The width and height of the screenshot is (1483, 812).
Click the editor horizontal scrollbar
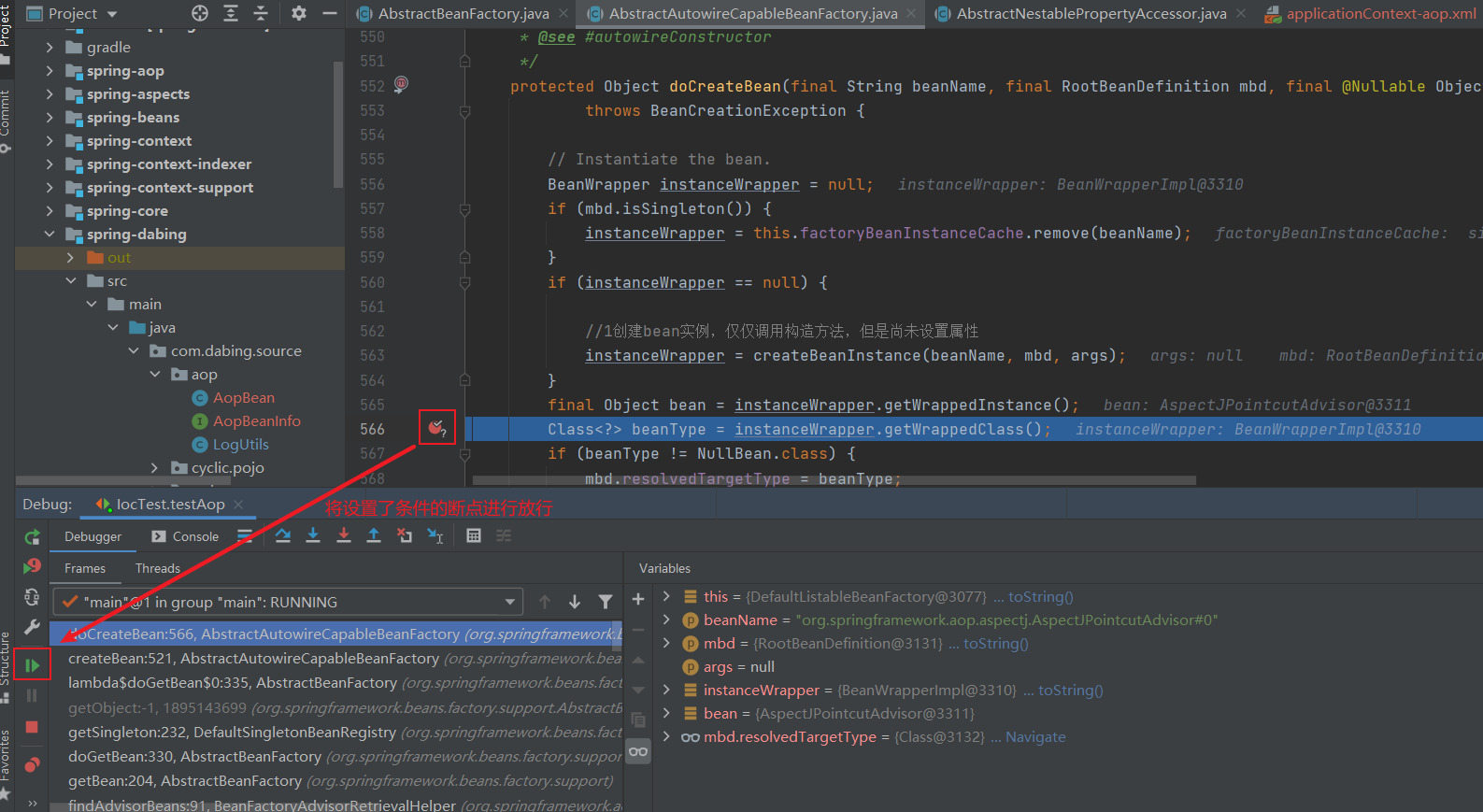pyautogui.click(x=834, y=480)
